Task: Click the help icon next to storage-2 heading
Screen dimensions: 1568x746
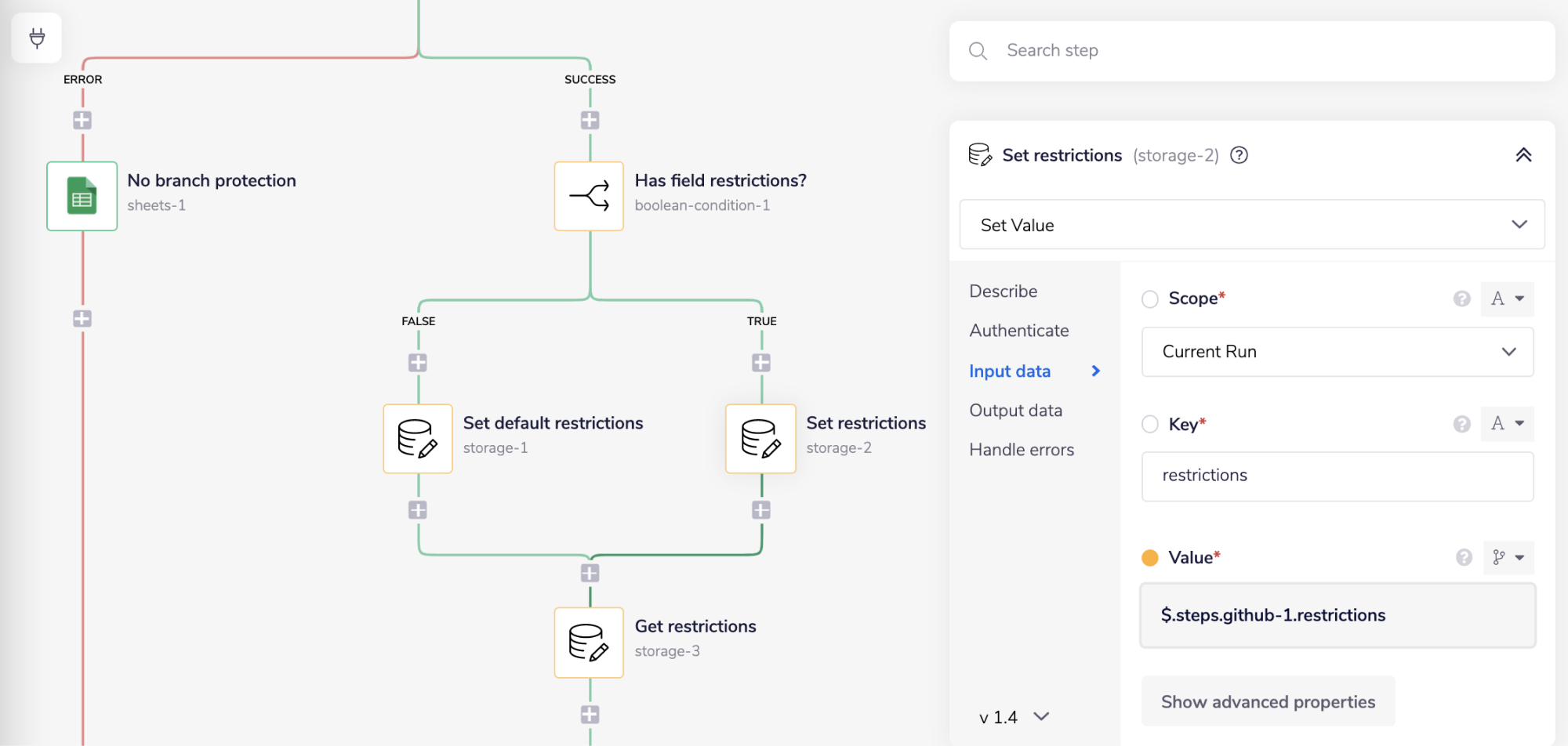Action: (x=1239, y=155)
